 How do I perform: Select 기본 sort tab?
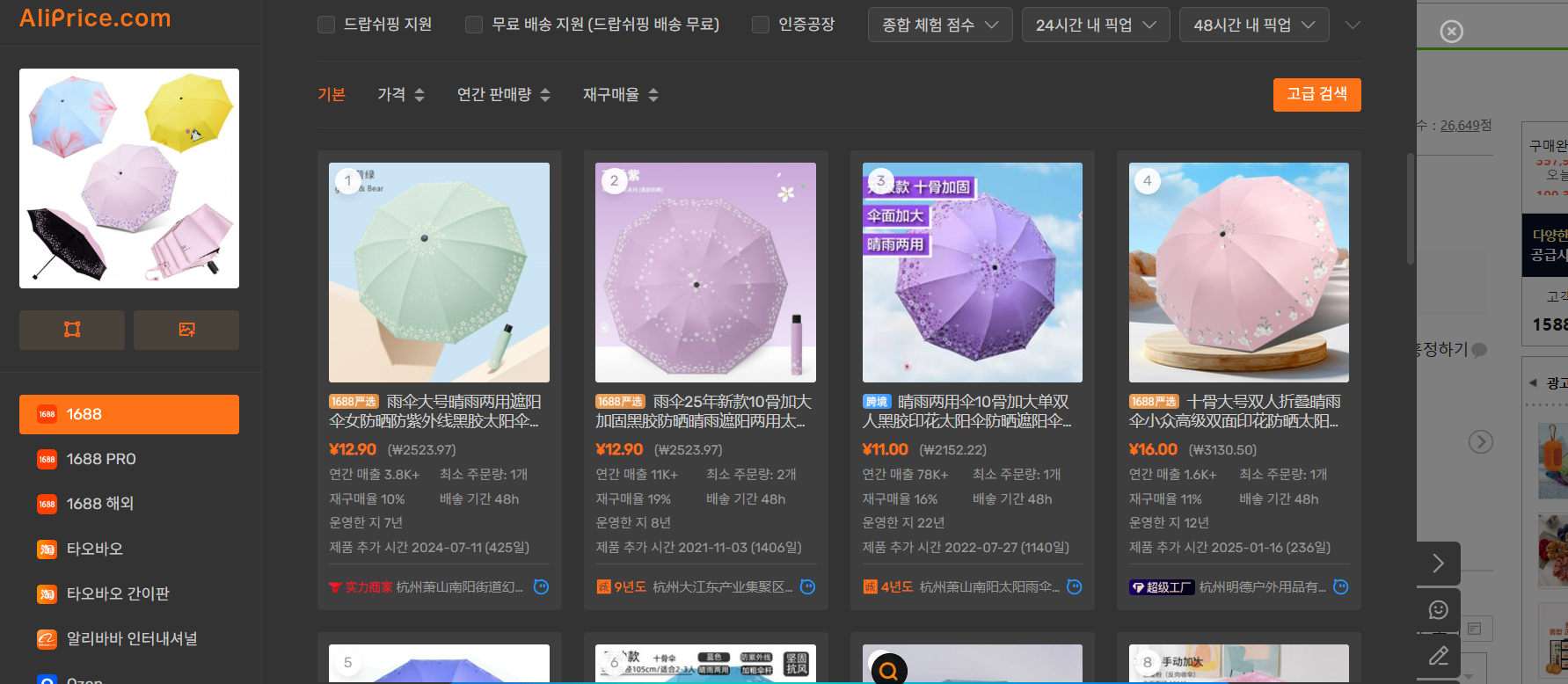(332, 94)
